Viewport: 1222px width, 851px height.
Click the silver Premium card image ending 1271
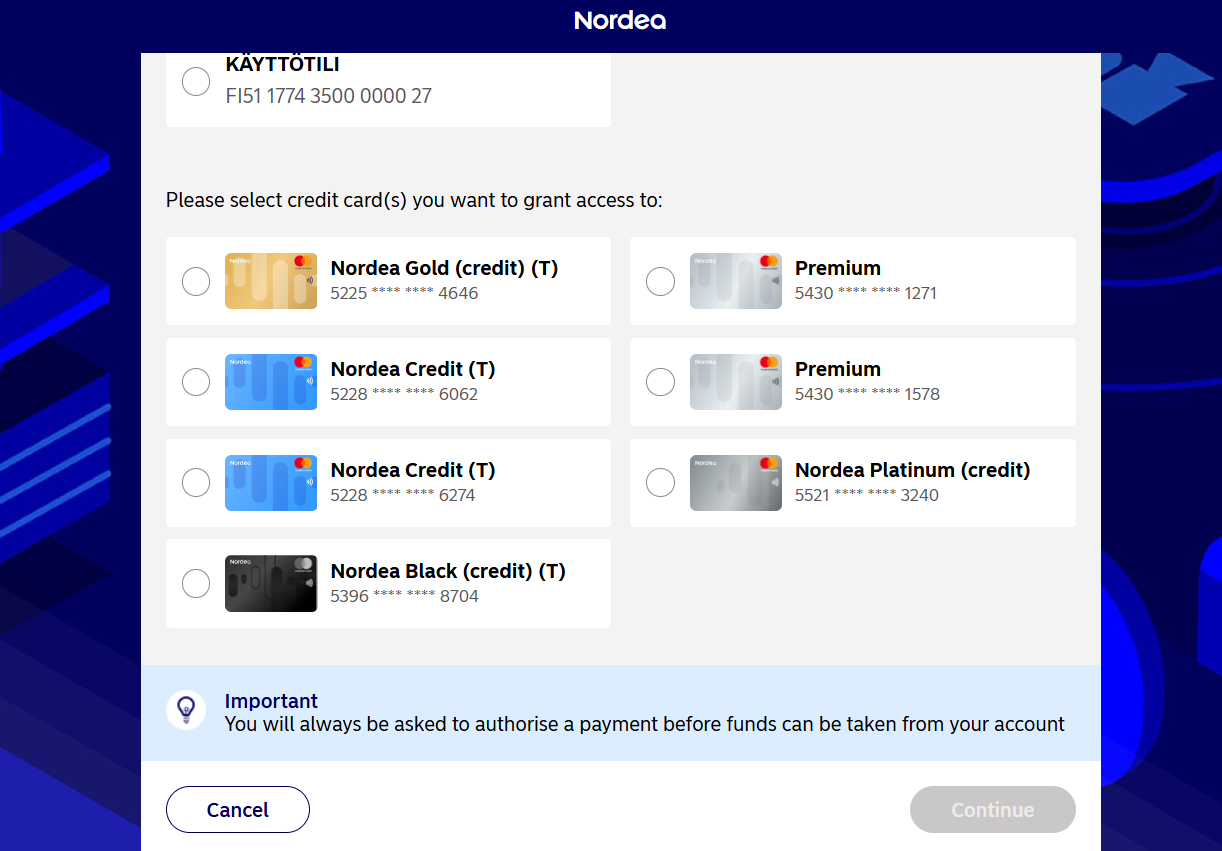click(736, 281)
